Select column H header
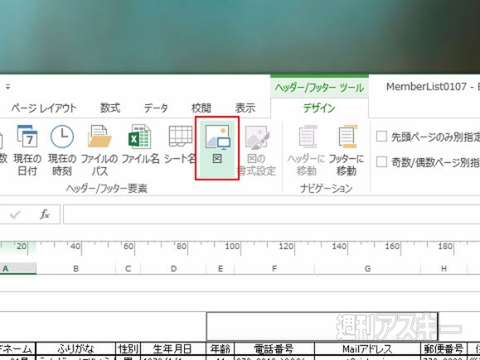480x360 pixels. tap(444, 268)
